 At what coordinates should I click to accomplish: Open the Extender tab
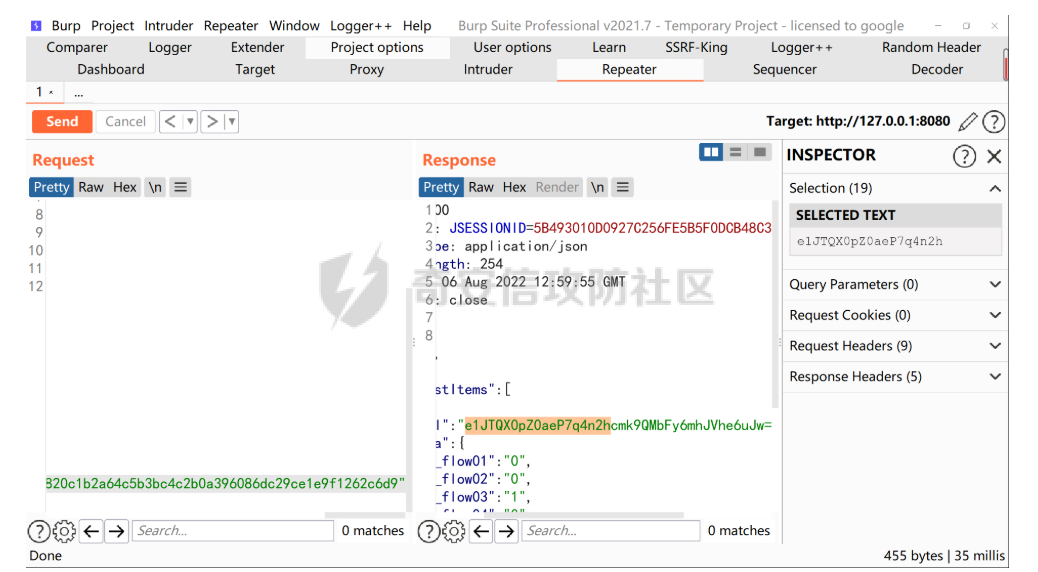pos(258,48)
